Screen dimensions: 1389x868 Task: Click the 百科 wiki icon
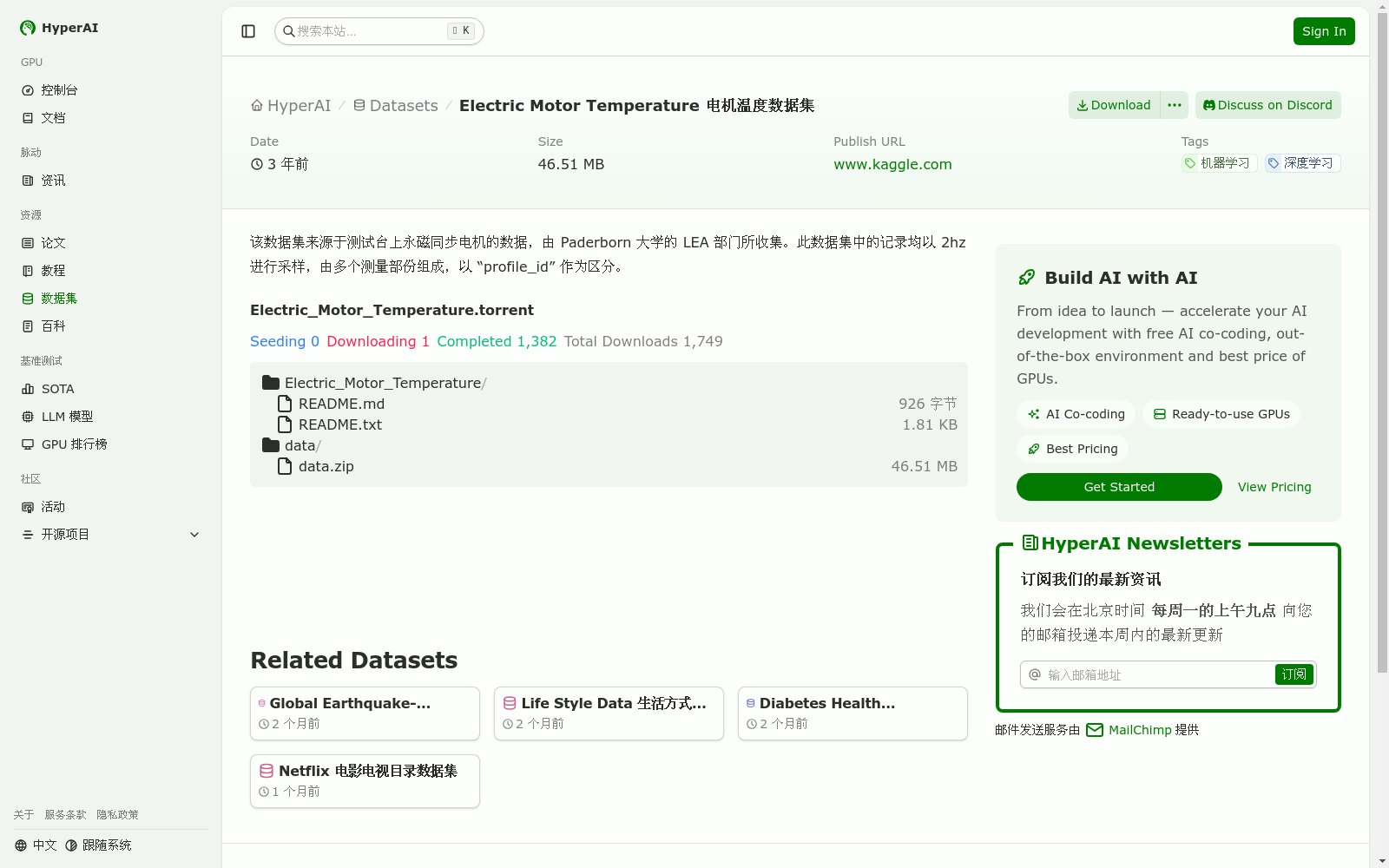pyautogui.click(x=28, y=326)
